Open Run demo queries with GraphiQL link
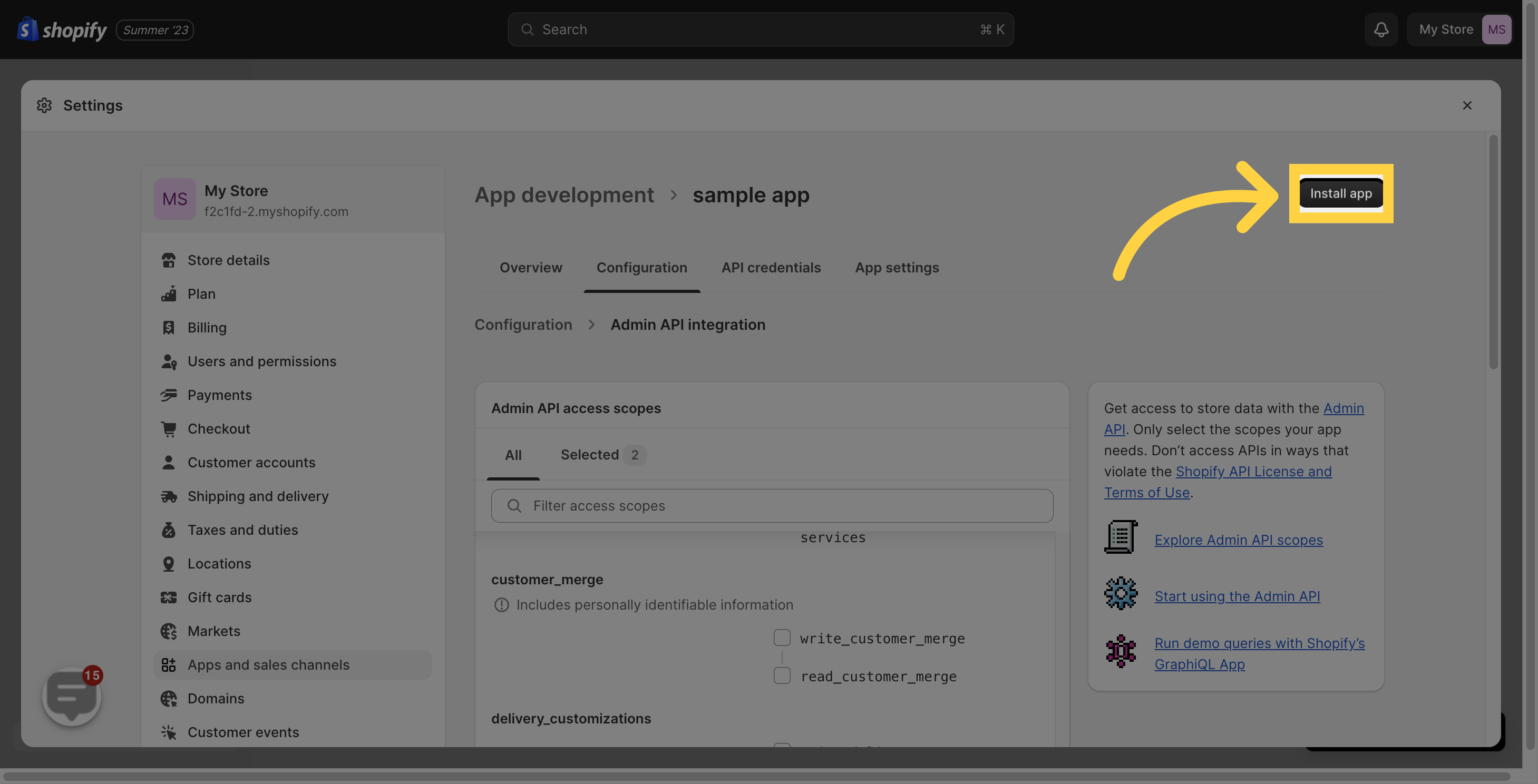Viewport: 1538px width, 784px height. point(1259,643)
